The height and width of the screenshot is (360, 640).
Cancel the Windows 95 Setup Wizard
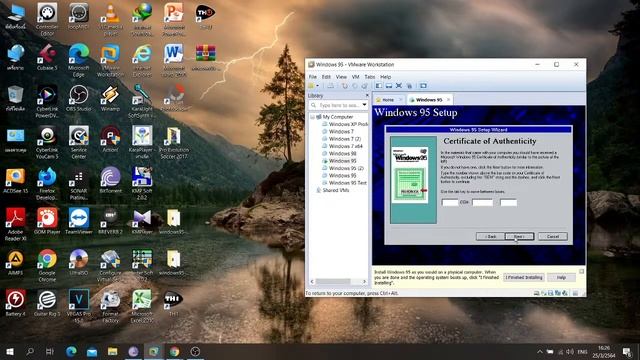coord(553,236)
